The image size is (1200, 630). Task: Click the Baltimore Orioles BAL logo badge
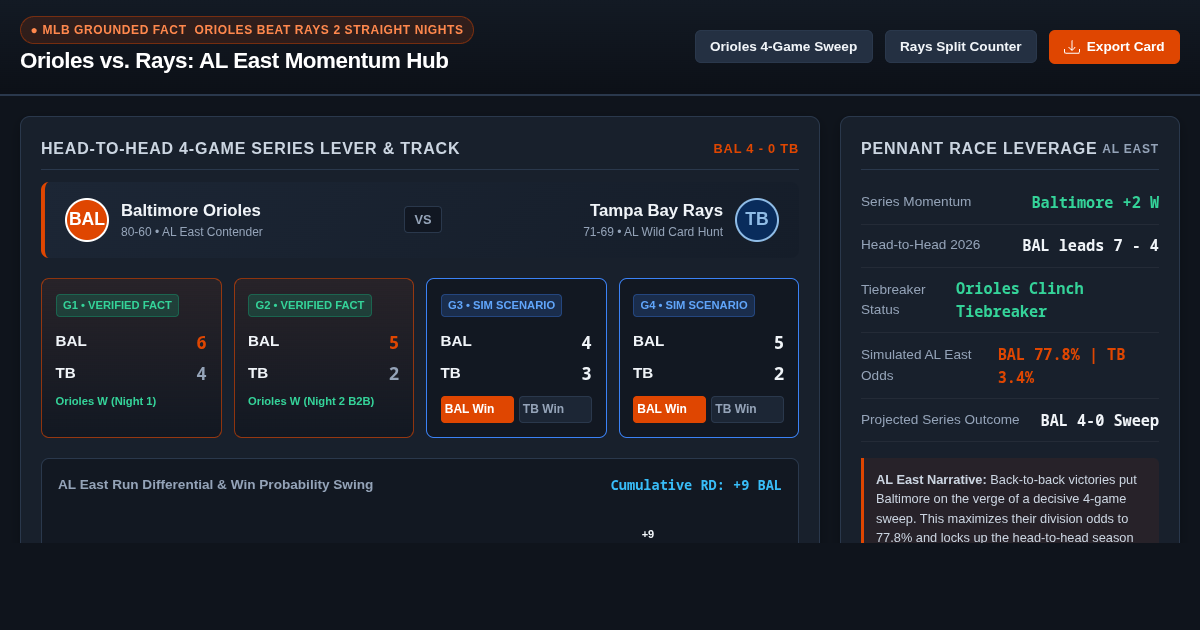[x=87, y=220]
